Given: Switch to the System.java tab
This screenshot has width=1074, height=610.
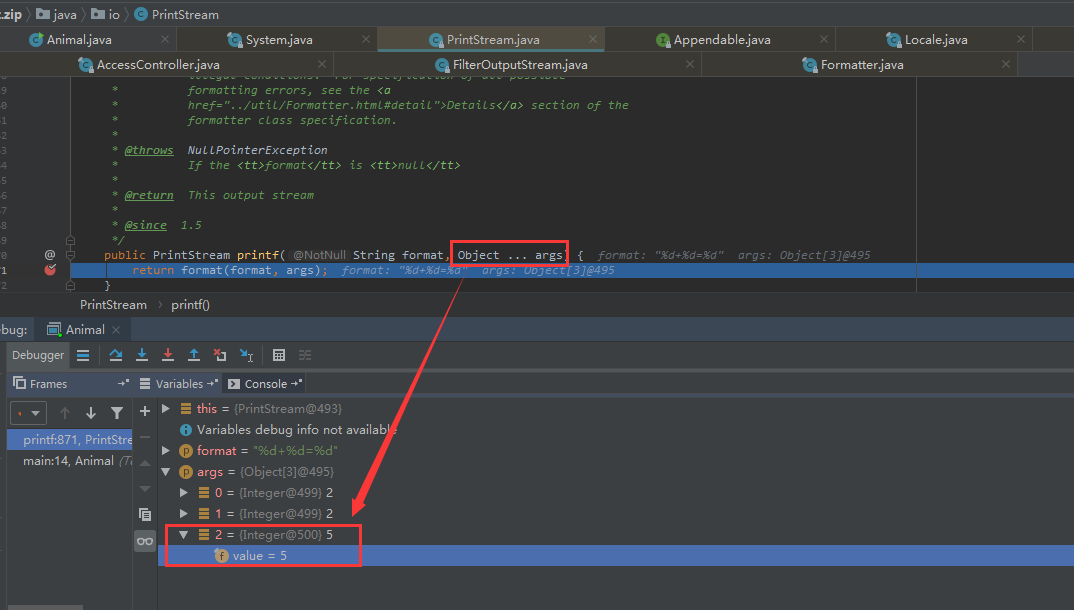Looking at the screenshot, I should pos(279,40).
